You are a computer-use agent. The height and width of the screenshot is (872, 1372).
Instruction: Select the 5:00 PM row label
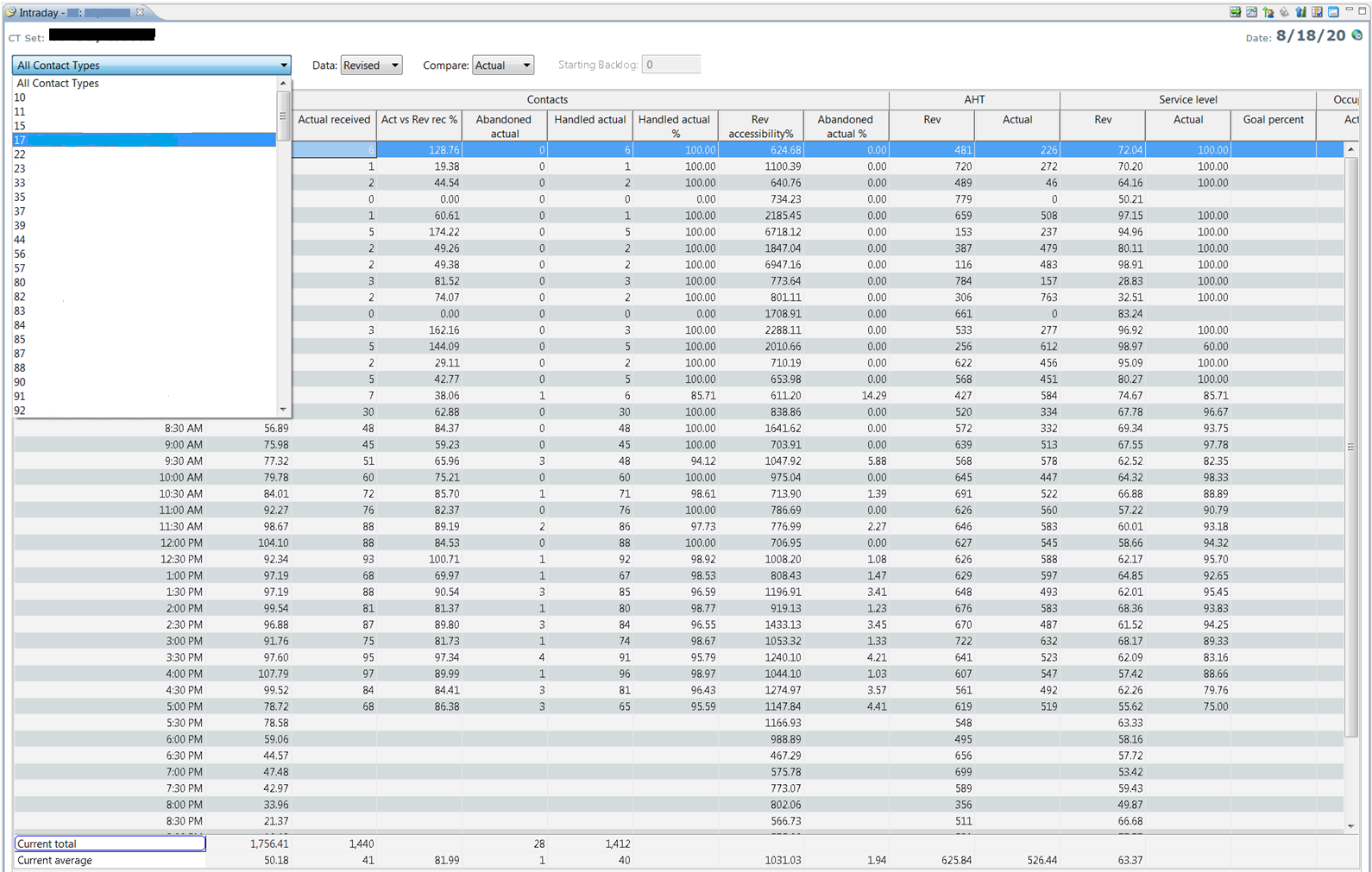point(184,707)
